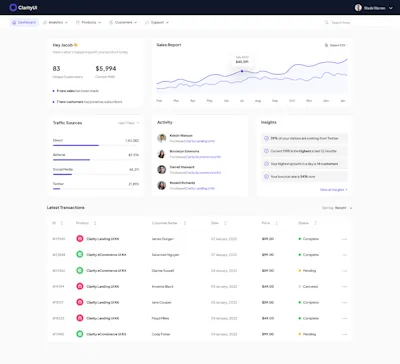Click the product icon in Cody Fisher's row
The height and width of the screenshot is (364, 400).
tap(80, 334)
